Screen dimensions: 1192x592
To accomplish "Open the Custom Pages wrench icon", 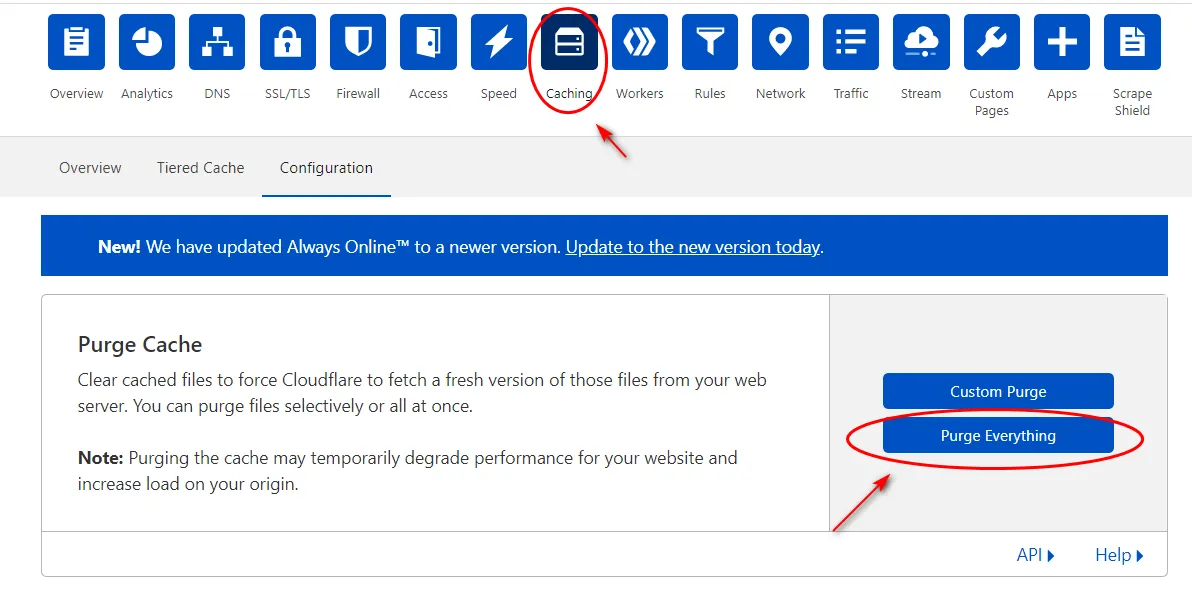I will click(x=991, y=42).
